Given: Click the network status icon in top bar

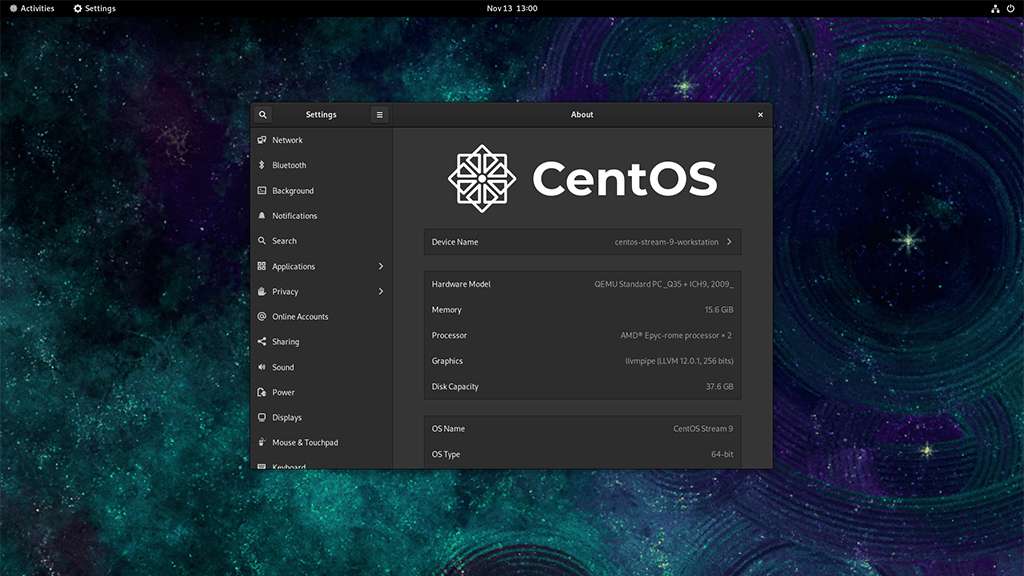Looking at the screenshot, I should (x=995, y=8).
